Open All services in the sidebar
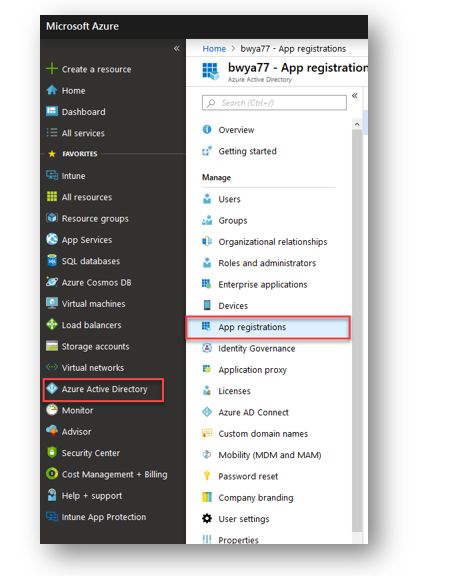 click(x=83, y=133)
